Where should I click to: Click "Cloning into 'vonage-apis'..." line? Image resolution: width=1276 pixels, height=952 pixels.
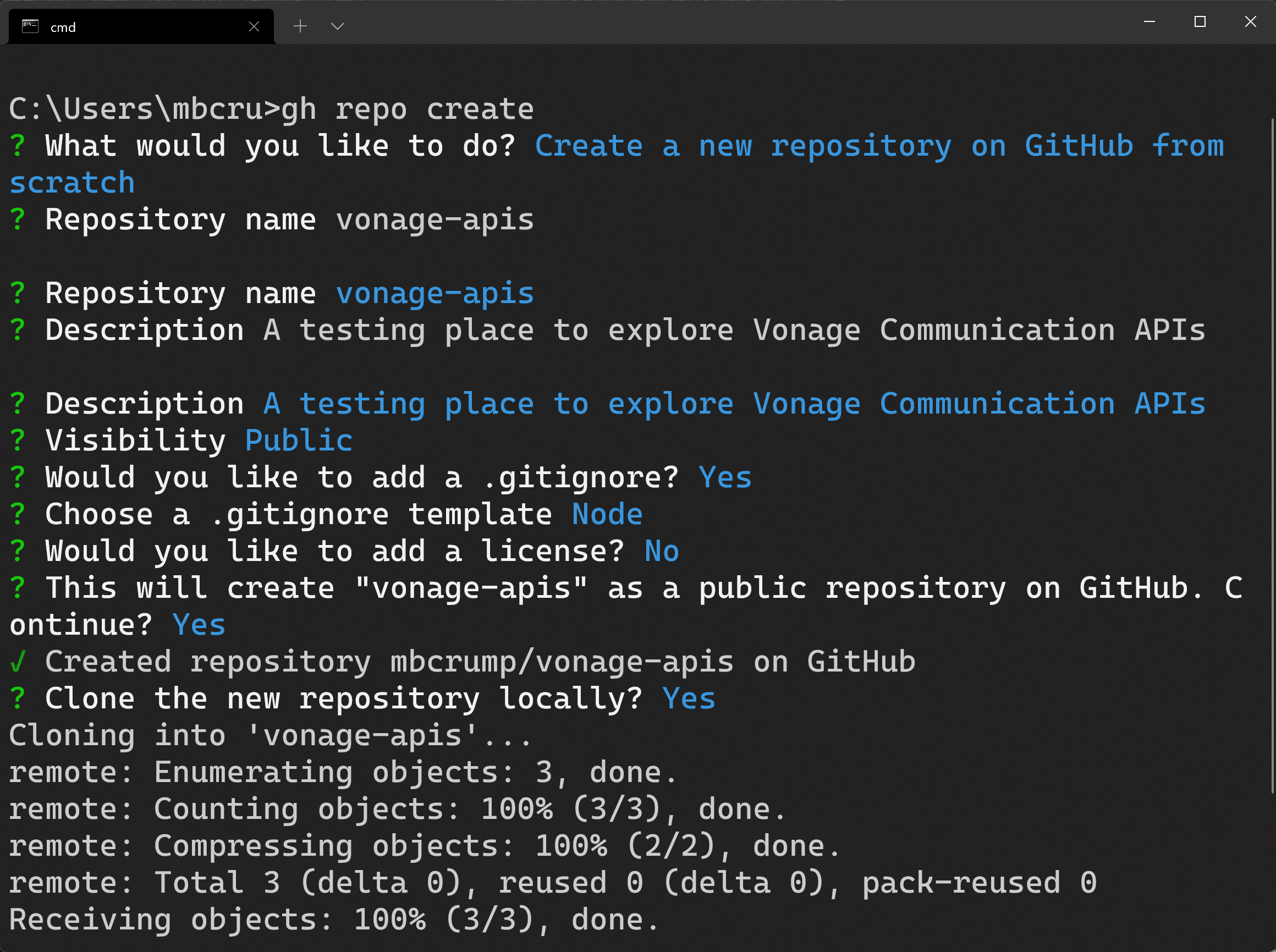click(x=270, y=735)
